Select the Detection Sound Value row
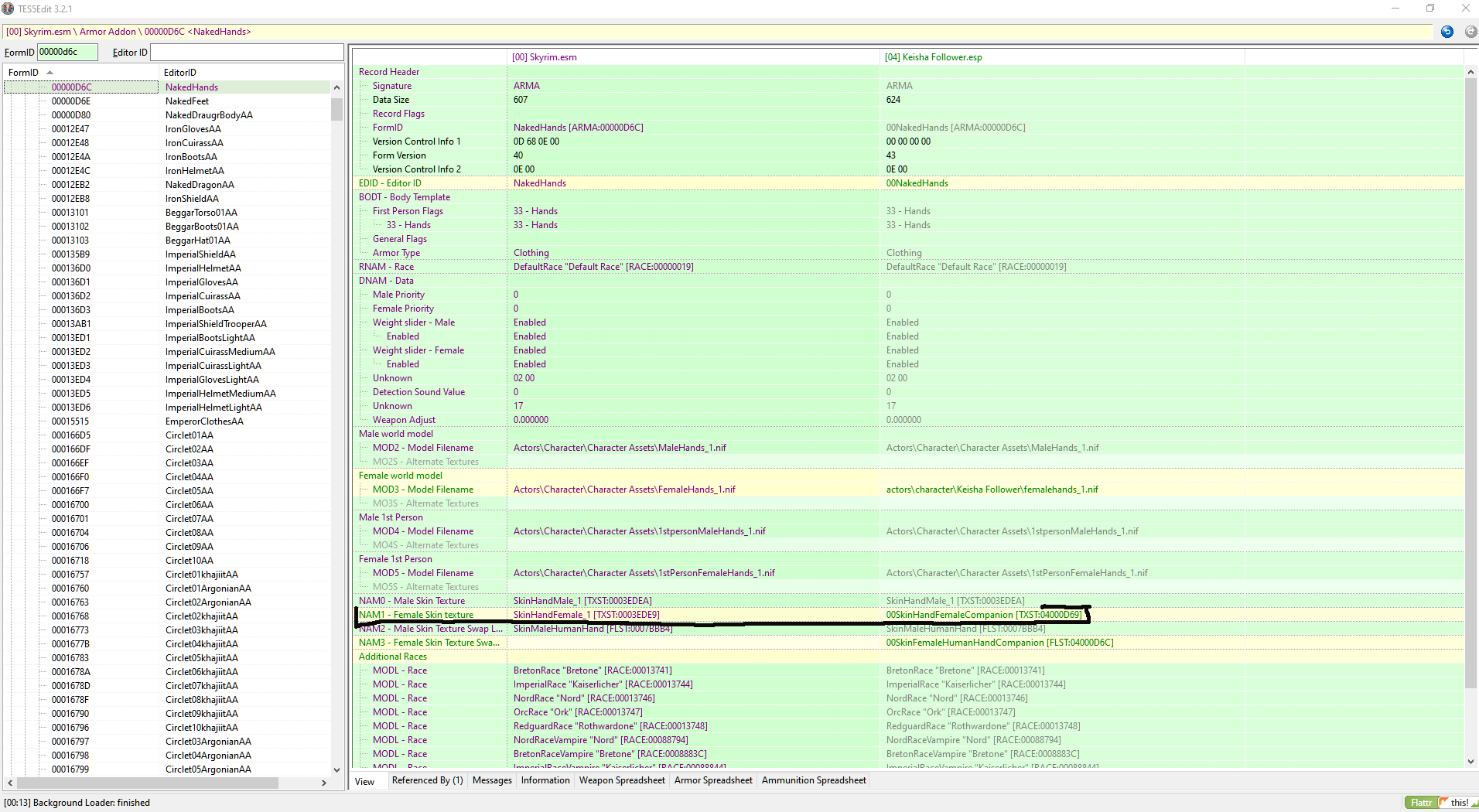1479x812 pixels. tap(908, 392)
